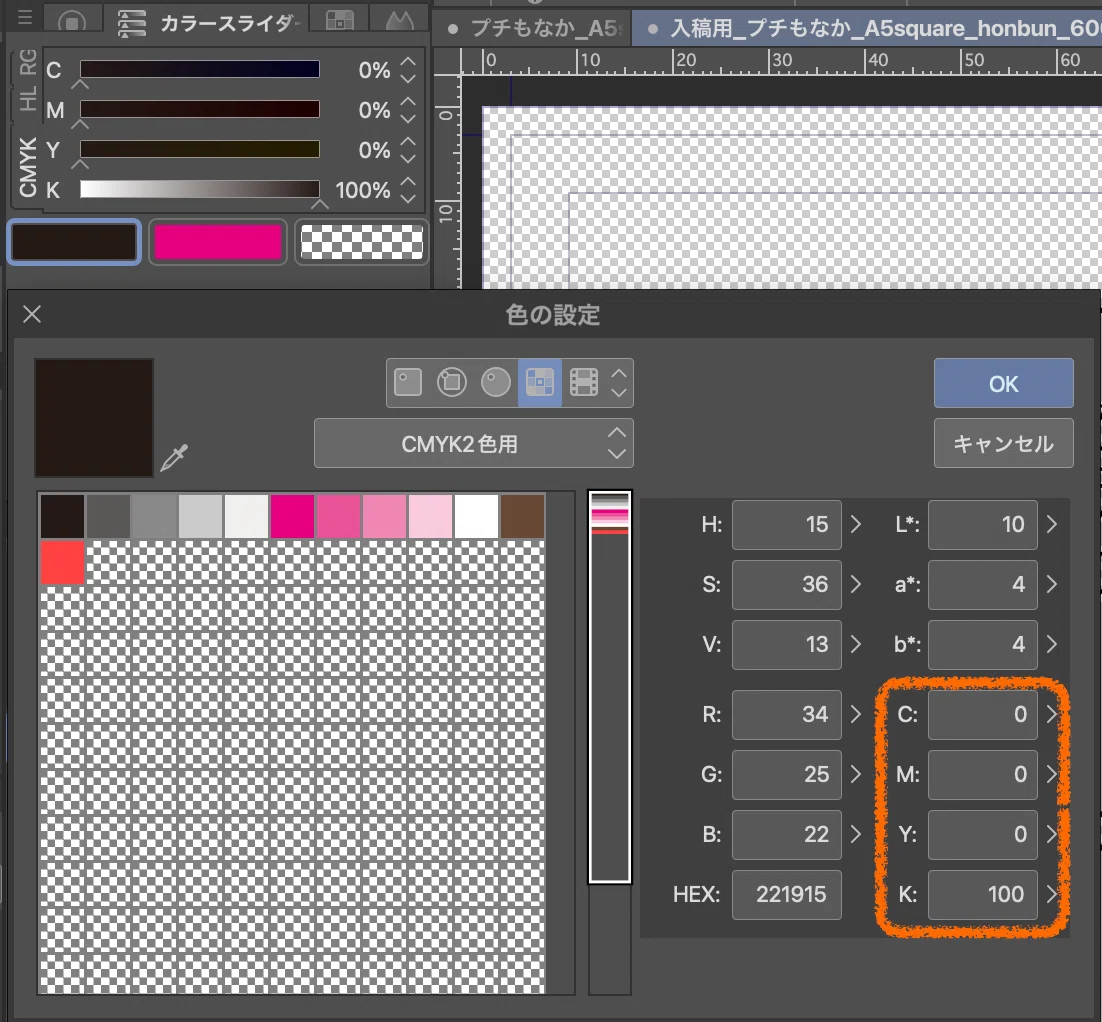Choose the round-square color wheel icon
The width and height of the screenshot is (1102, 1022).
click(x=451, y=382)
